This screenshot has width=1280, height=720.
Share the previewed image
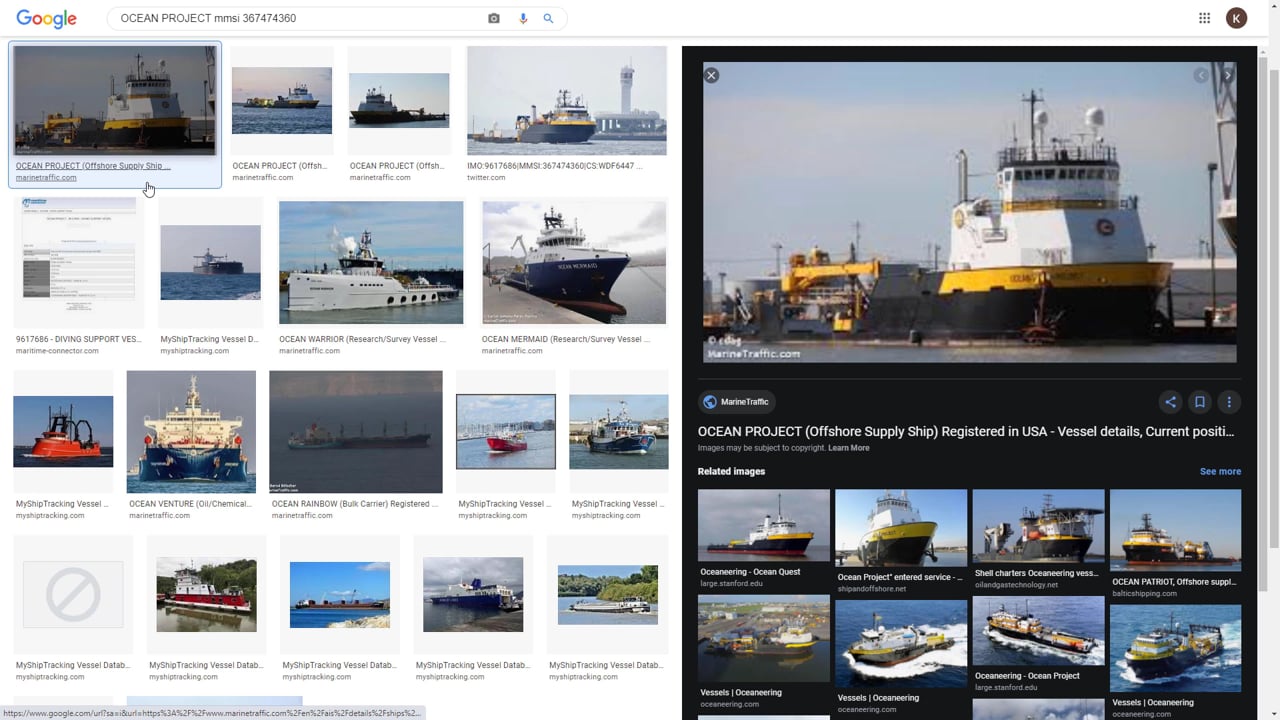(x=1170, y=402)
